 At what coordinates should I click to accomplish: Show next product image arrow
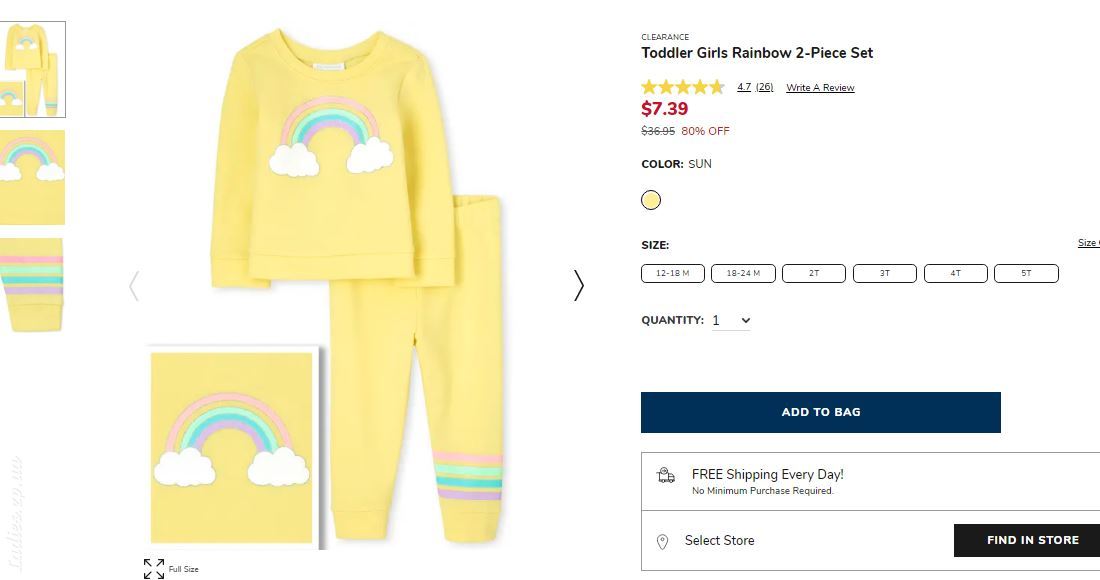pyautogui.click(x=579, y=285)
